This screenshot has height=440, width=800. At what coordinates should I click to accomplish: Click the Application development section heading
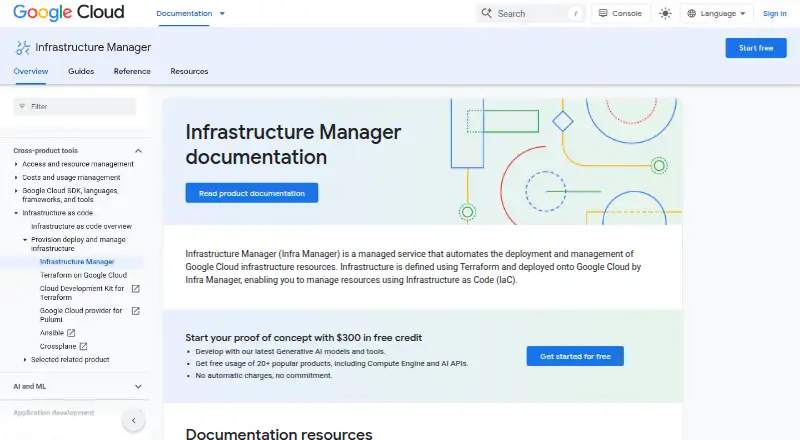(54, 412)
